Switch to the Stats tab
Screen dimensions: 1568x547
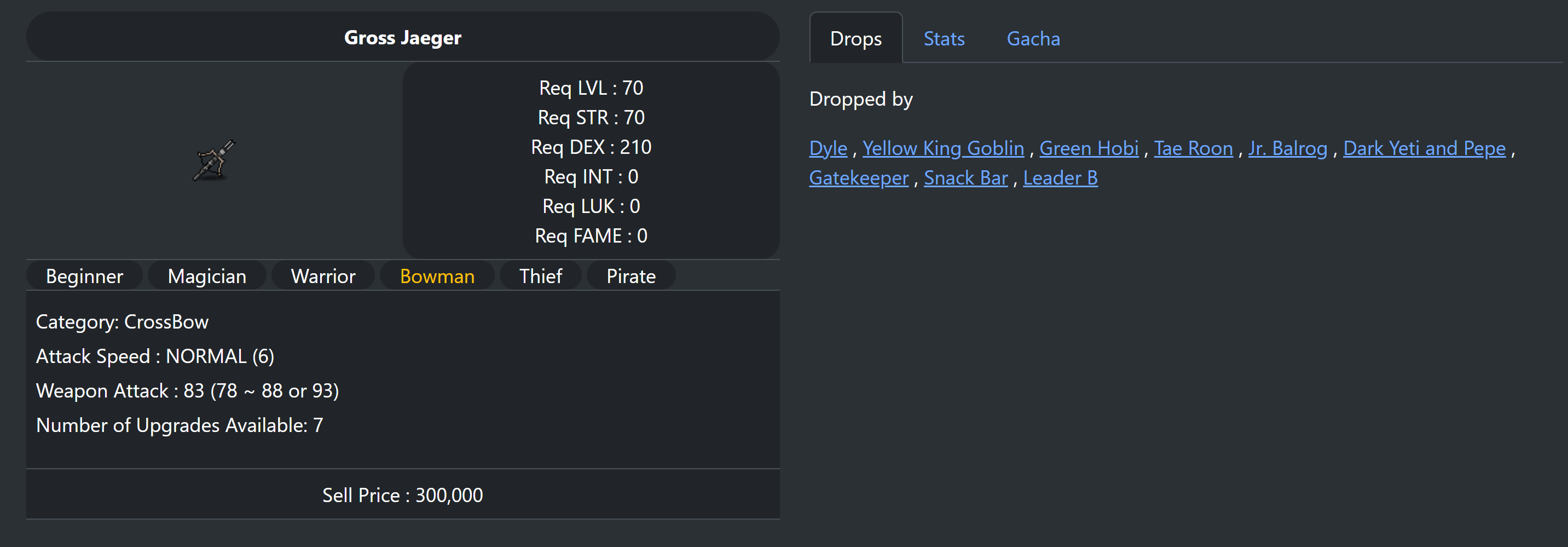944,39
